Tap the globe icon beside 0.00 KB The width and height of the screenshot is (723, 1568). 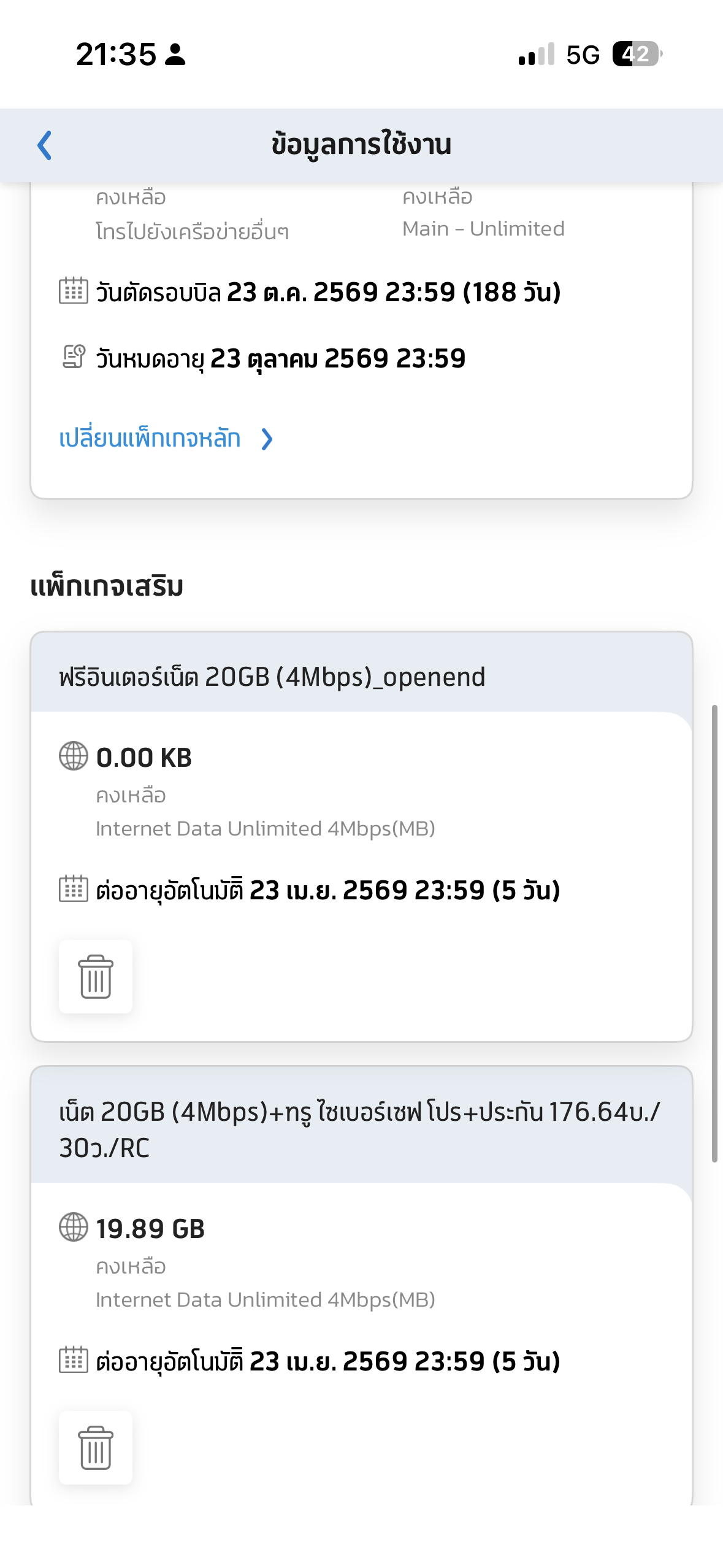pos(74,756)
